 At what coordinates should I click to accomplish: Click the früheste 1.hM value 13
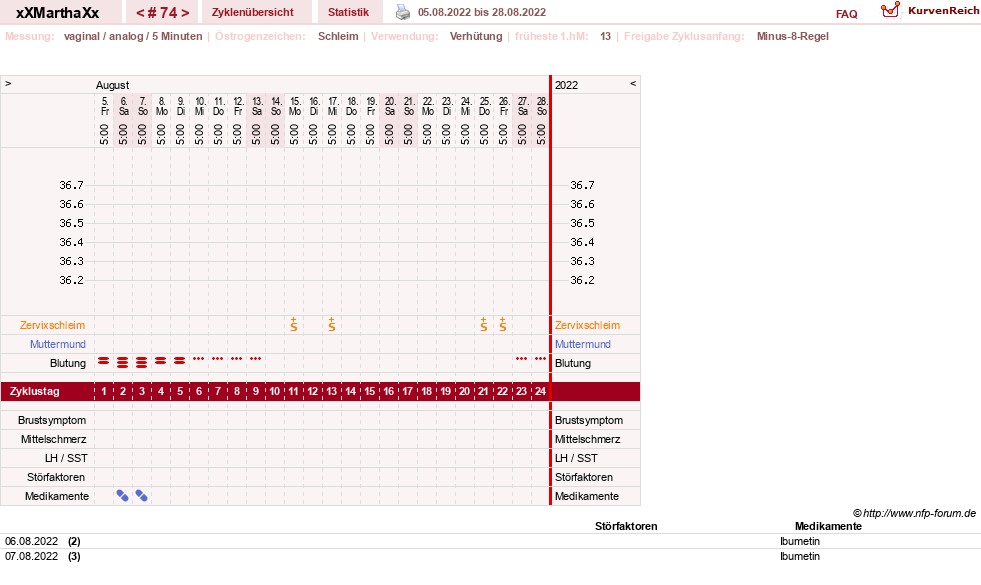click(x=606, y=36)
